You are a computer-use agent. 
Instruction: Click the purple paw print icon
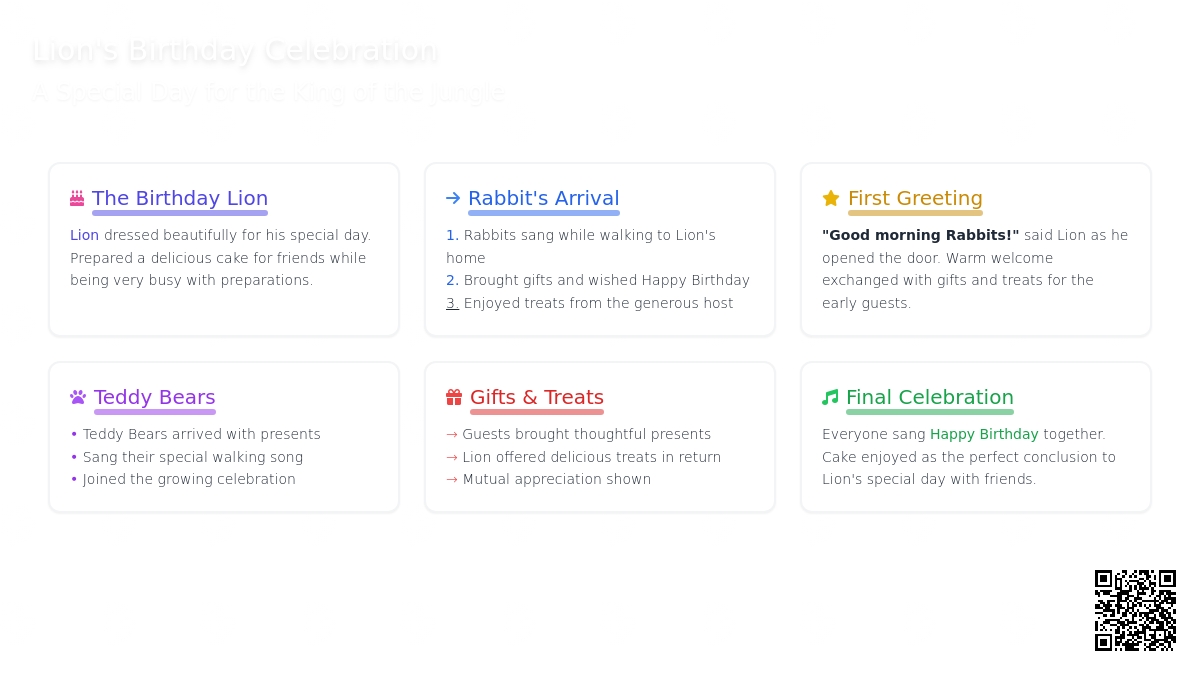click(78, 397)
